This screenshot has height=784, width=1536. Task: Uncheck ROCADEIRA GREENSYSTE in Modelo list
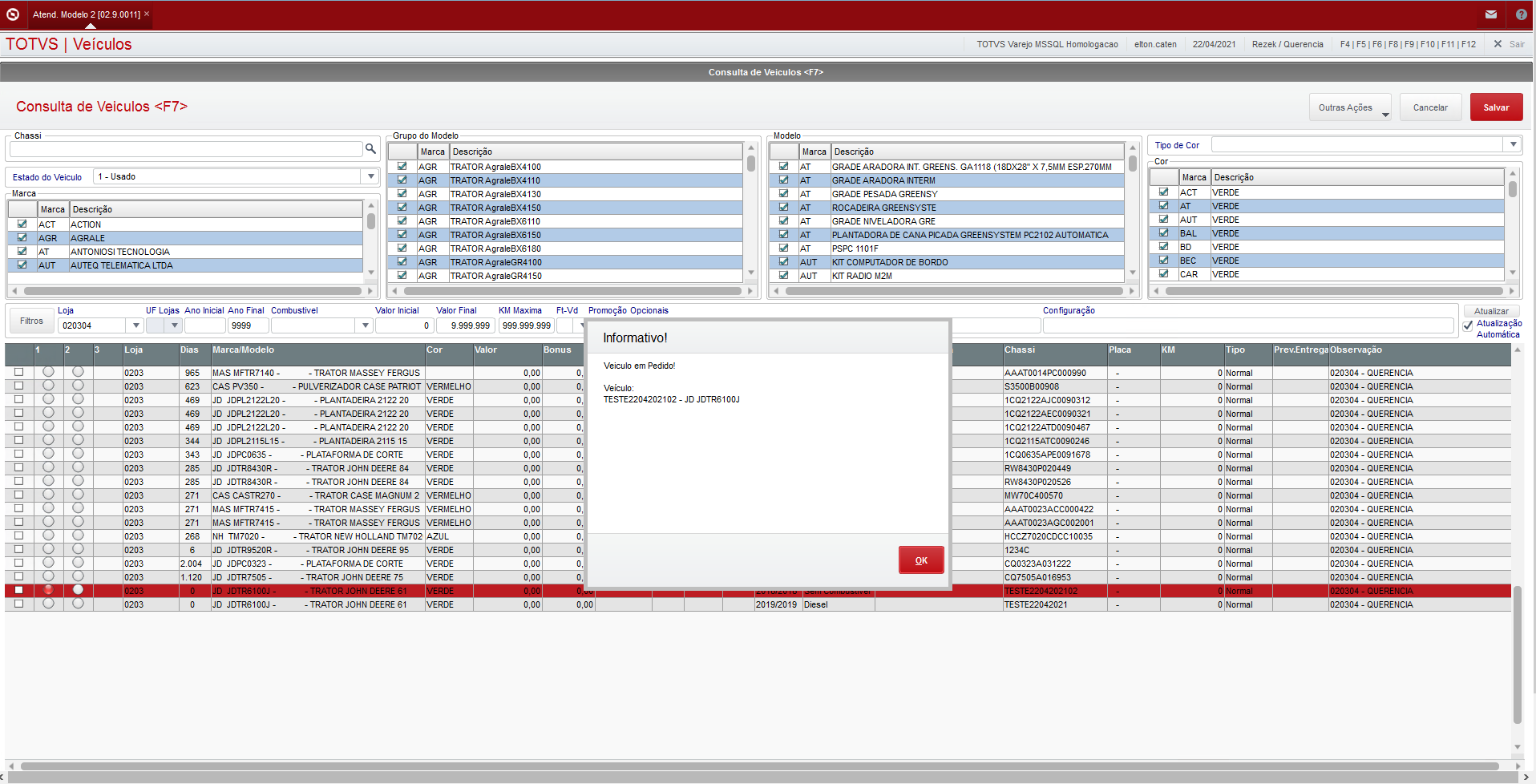pos(784,208)
